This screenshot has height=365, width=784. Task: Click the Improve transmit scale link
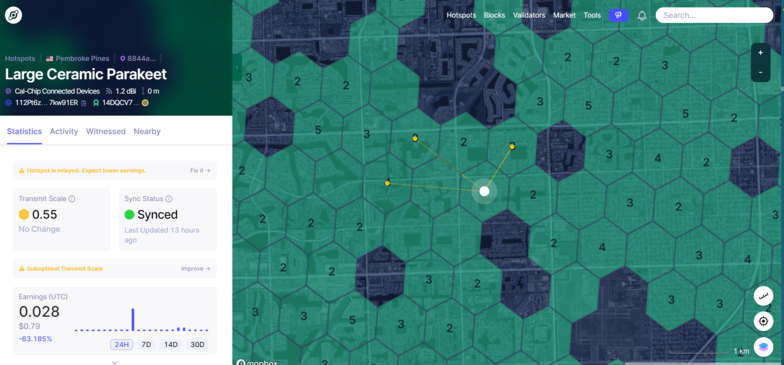196,268
